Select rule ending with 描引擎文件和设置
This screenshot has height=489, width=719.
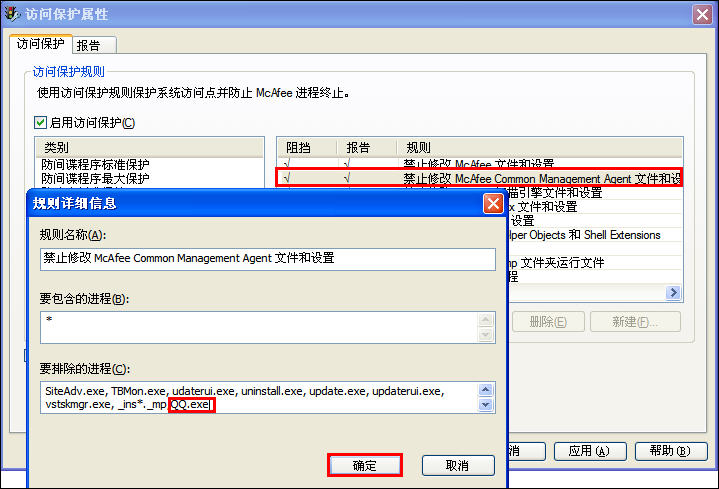point(555,193)
